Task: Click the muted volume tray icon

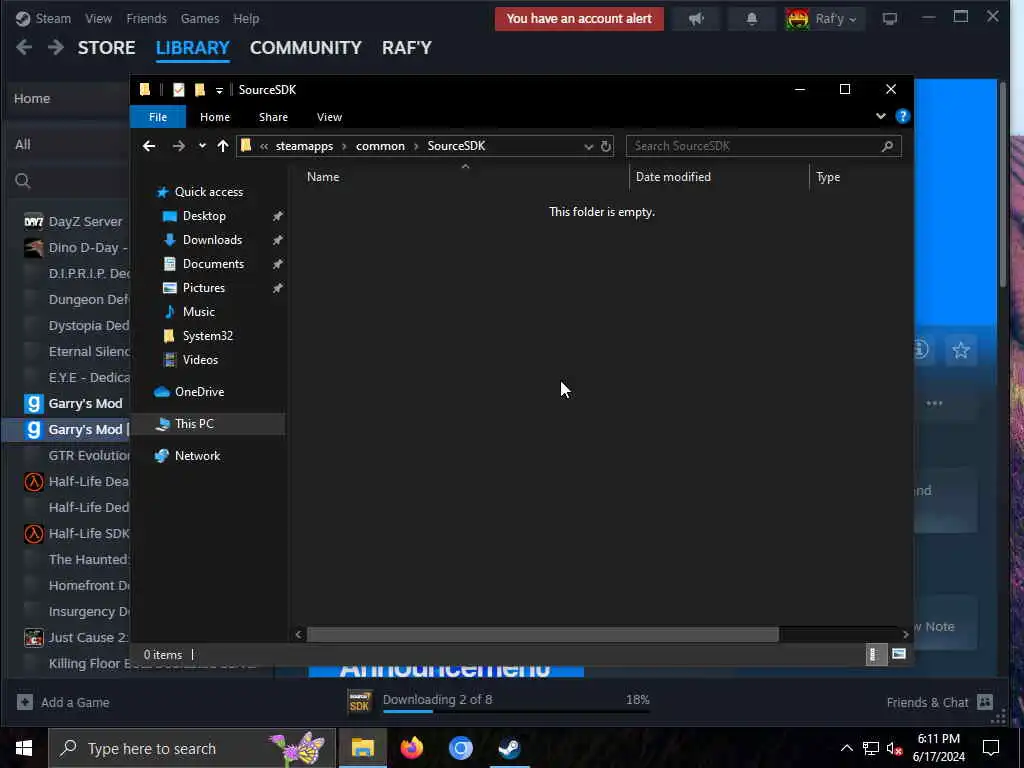Action: tap(895, 748)
